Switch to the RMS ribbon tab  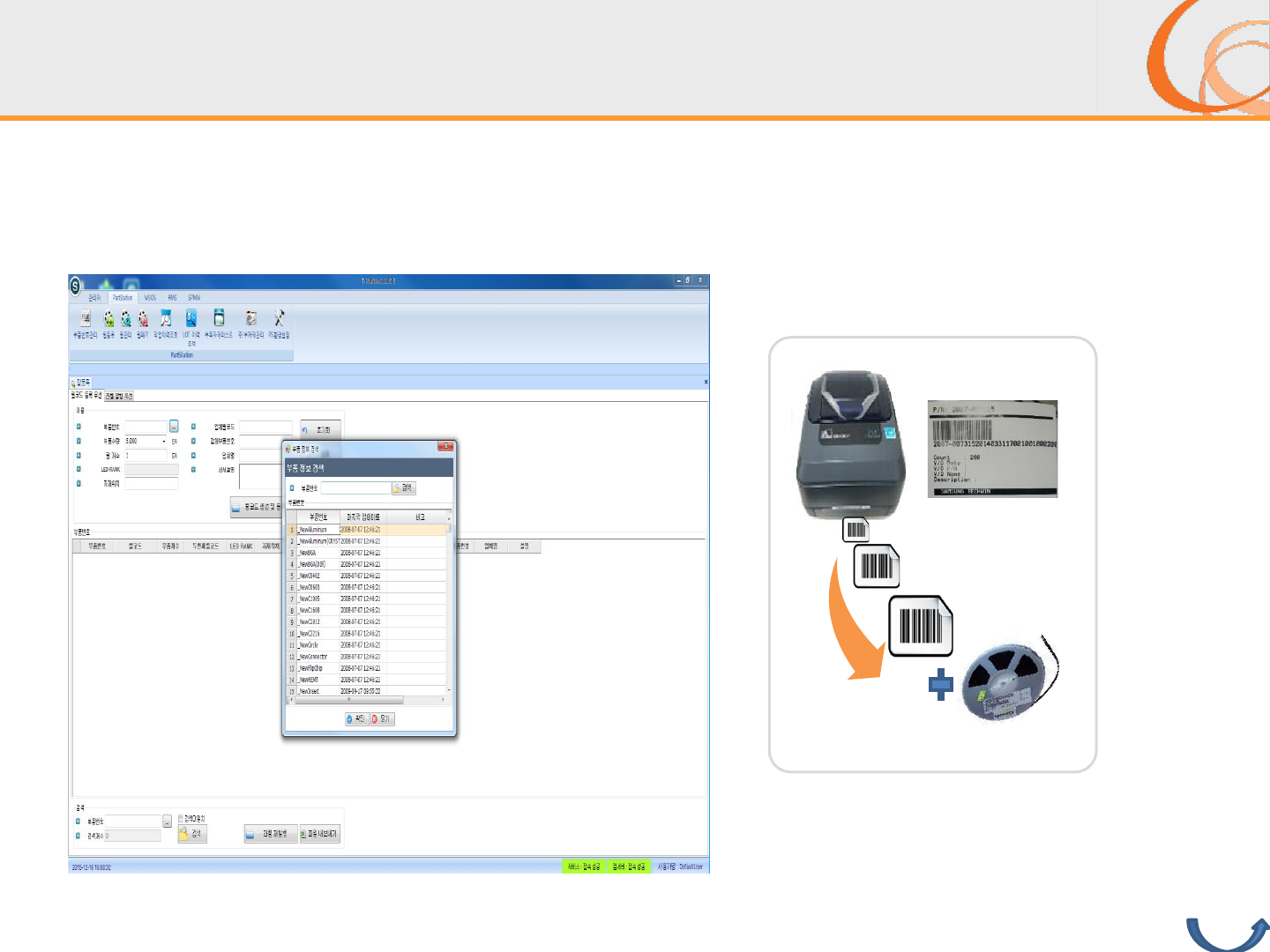173,298
